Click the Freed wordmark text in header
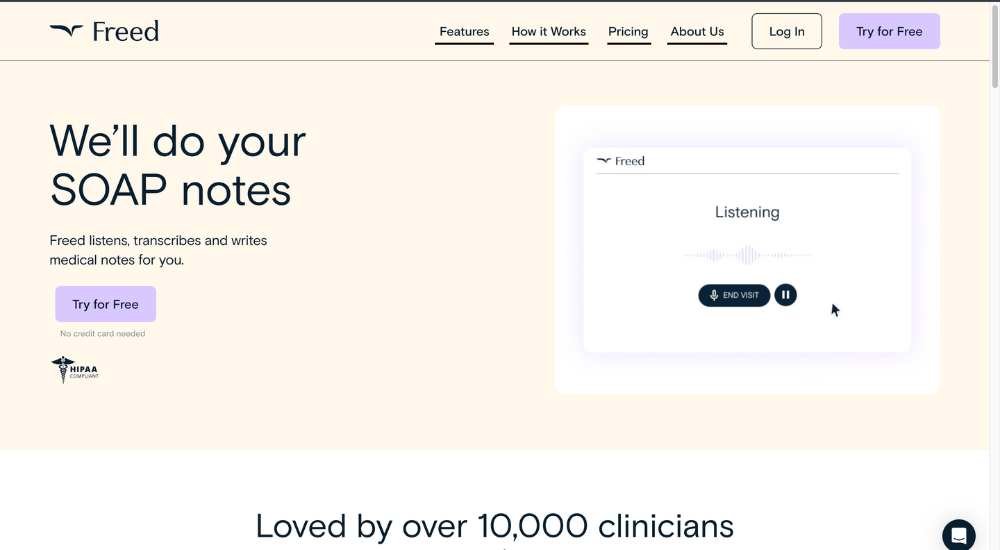 pyautogui.click(x=126, y=31)
